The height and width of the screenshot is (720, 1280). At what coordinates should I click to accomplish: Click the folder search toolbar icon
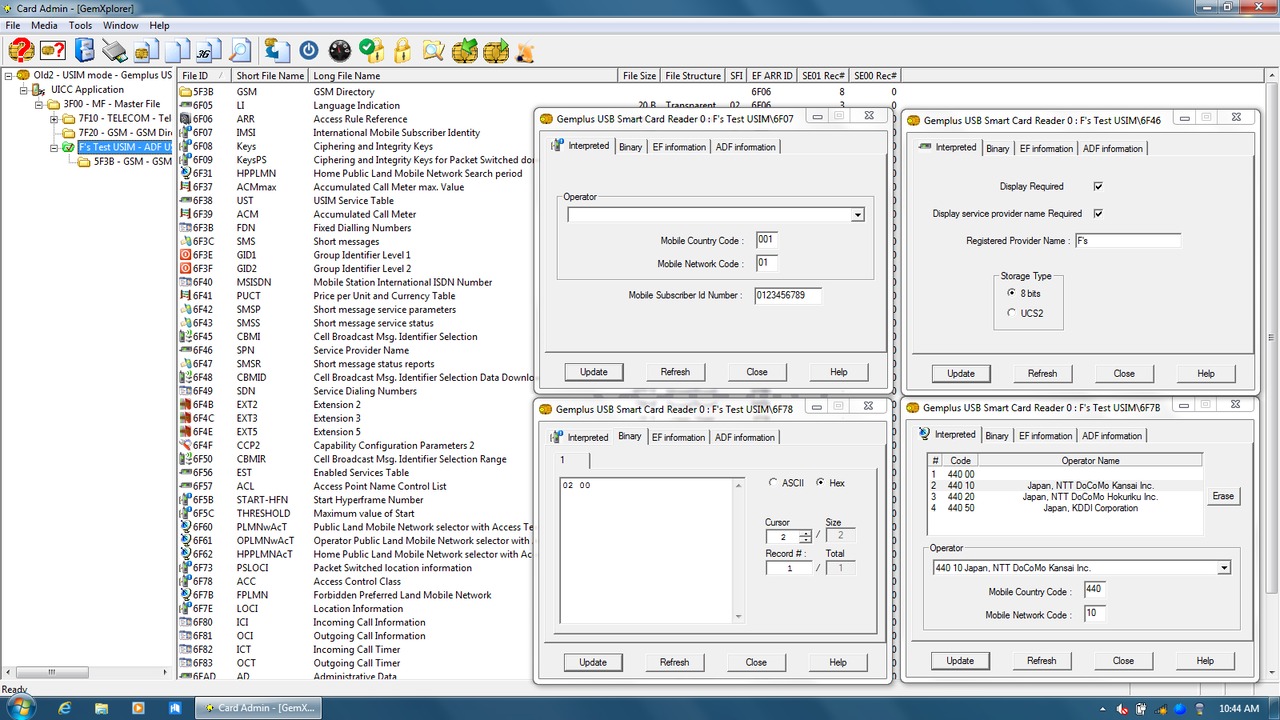coord(433,50)
